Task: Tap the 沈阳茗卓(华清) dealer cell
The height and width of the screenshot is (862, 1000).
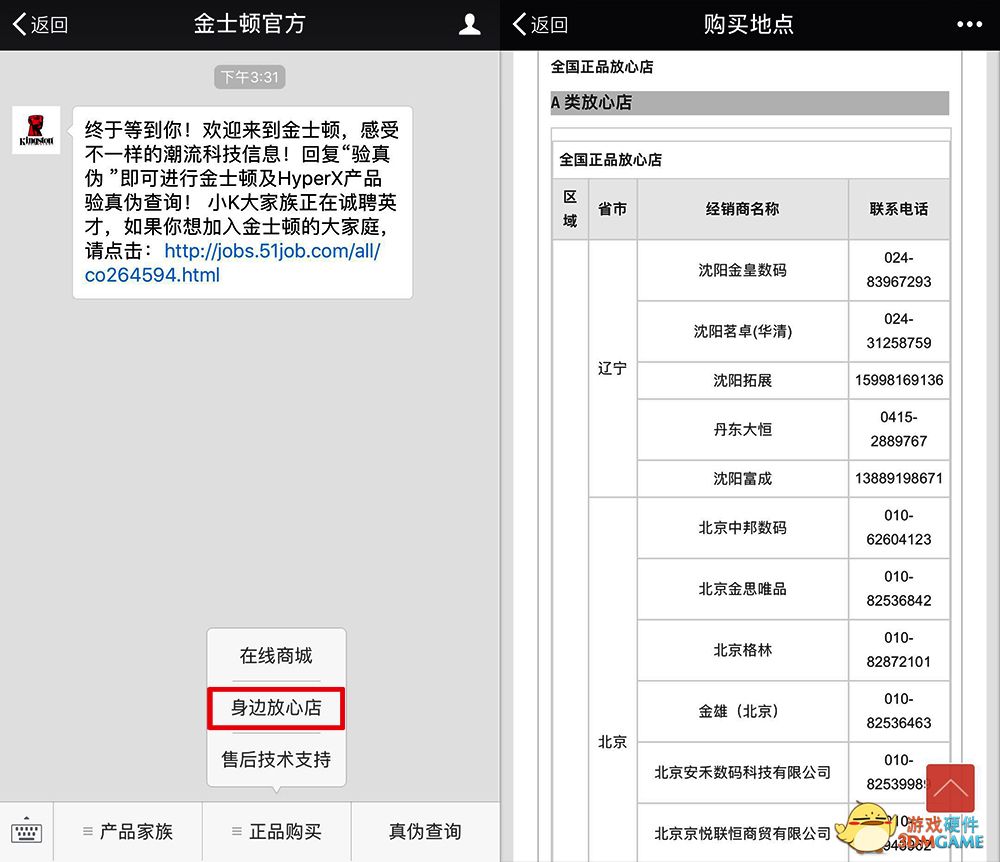Action: [x=742, y=332]
